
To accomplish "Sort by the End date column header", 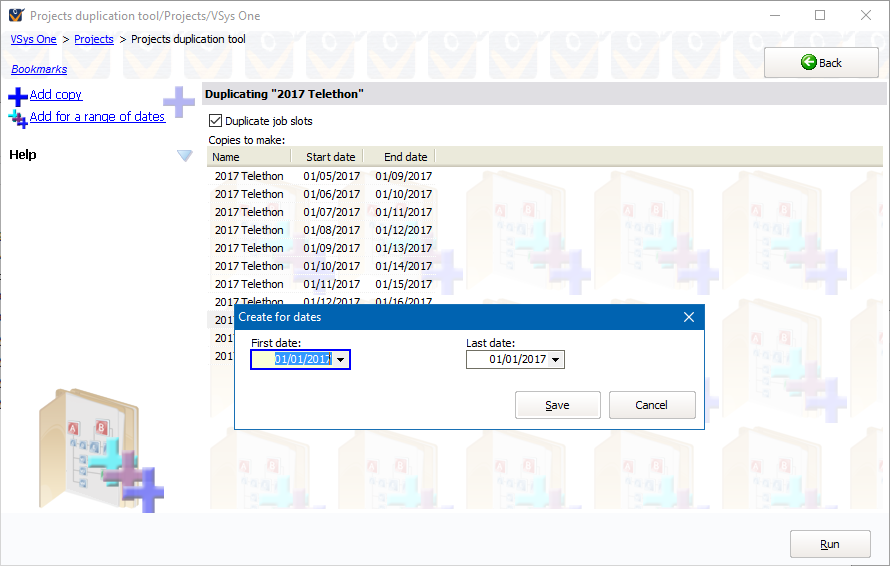I will click(405, 157).
